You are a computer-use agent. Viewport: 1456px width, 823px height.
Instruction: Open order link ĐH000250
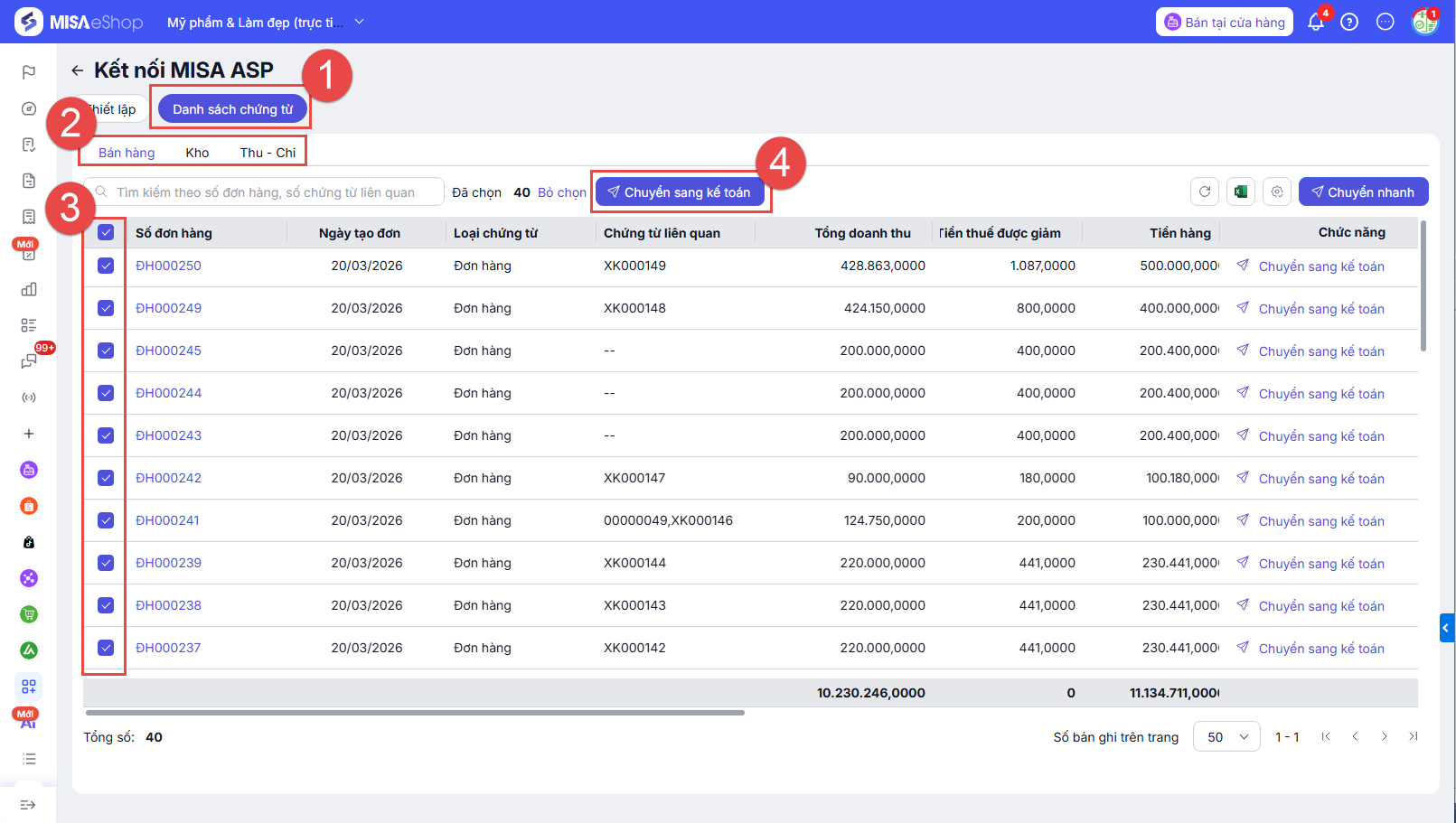pos(168,266)
